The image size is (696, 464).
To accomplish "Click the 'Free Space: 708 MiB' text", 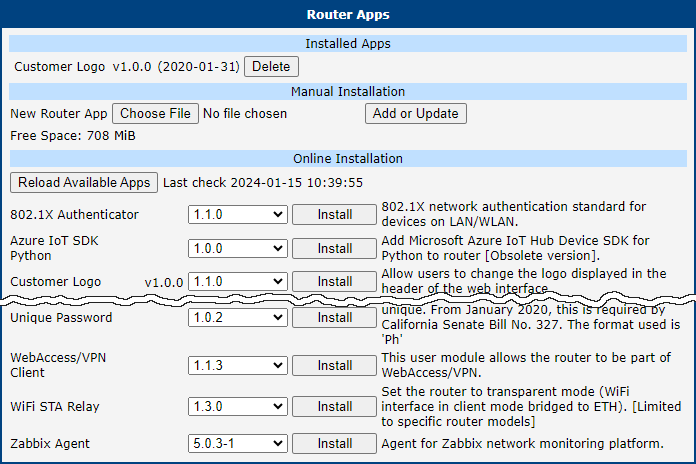I will tap(73, 136).
